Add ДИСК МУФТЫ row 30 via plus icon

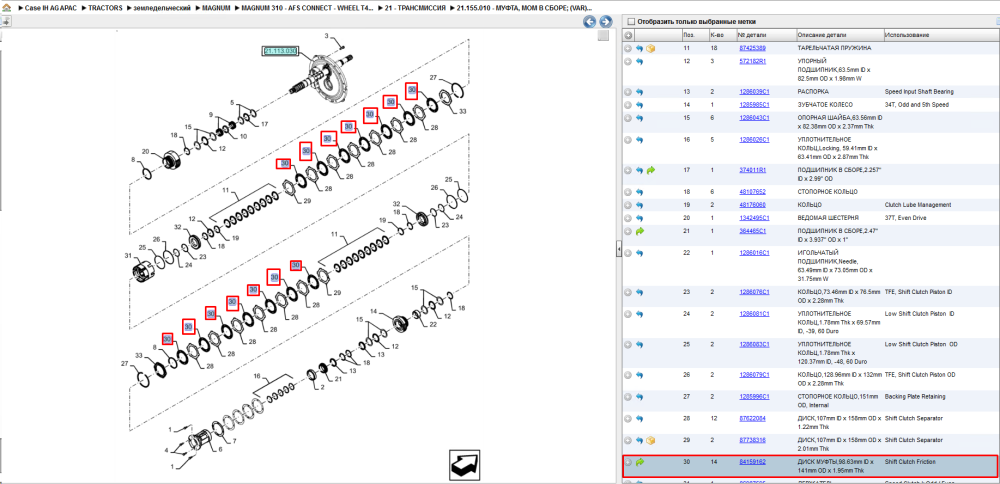(628, 462)
